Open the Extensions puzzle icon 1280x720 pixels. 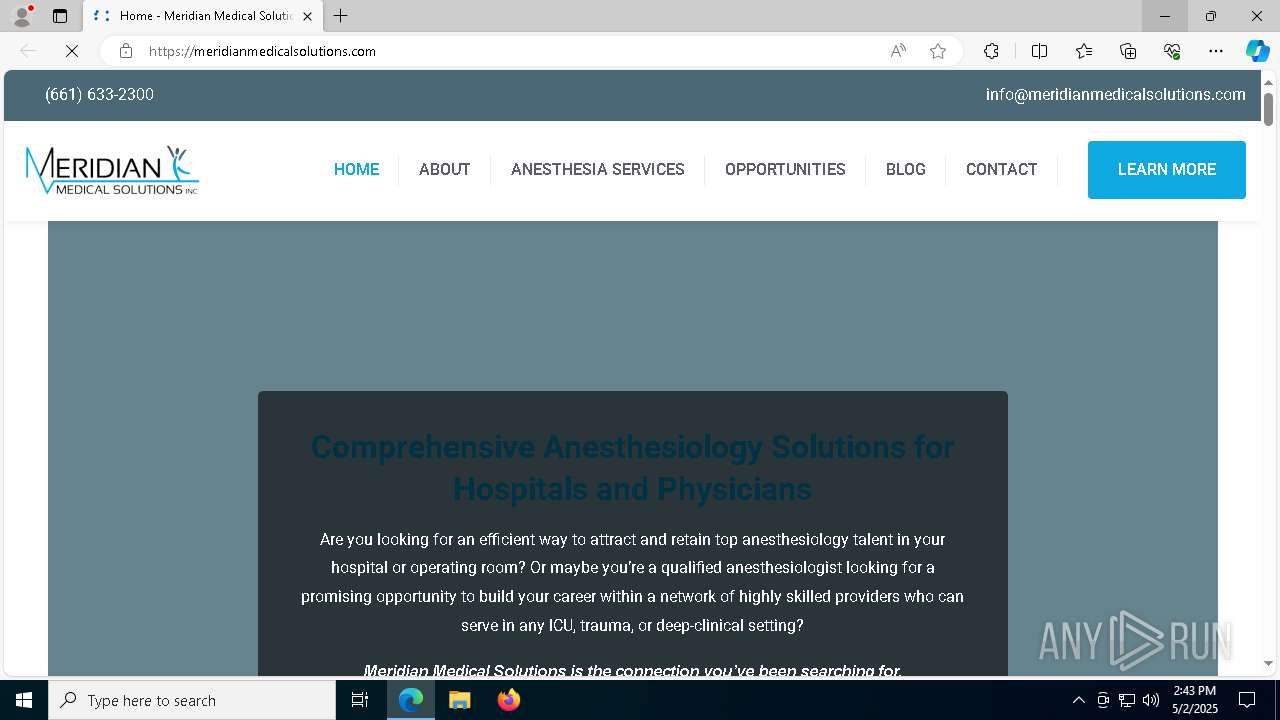pos(991,51)
